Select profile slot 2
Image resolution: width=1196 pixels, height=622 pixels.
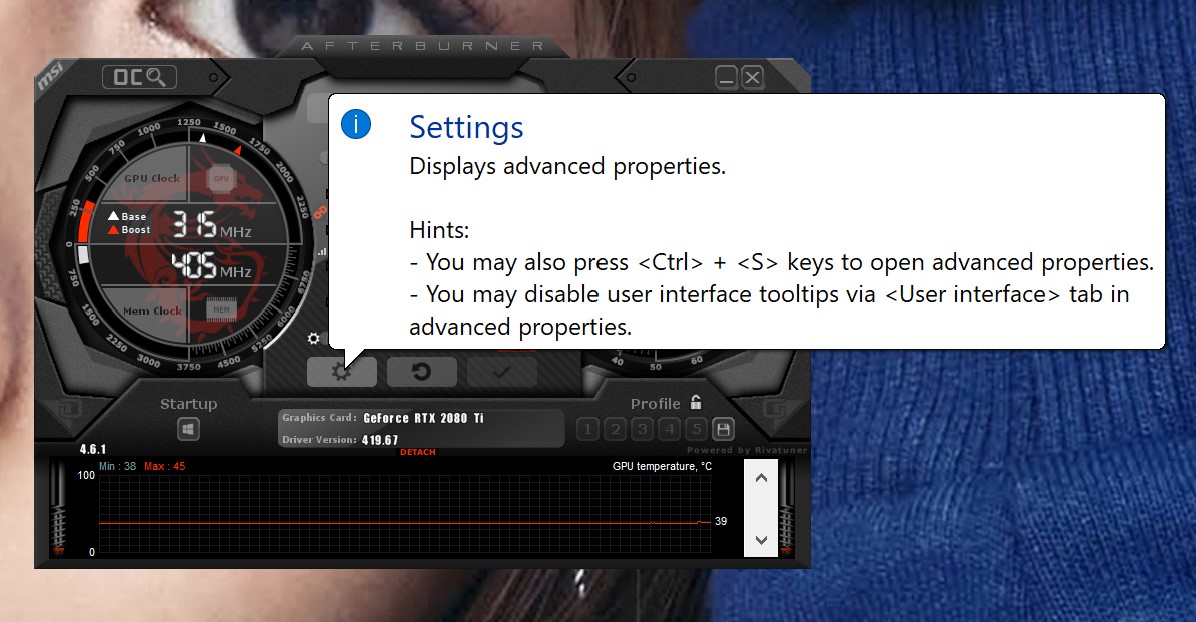pyautogui.click(x=615, y=429)
